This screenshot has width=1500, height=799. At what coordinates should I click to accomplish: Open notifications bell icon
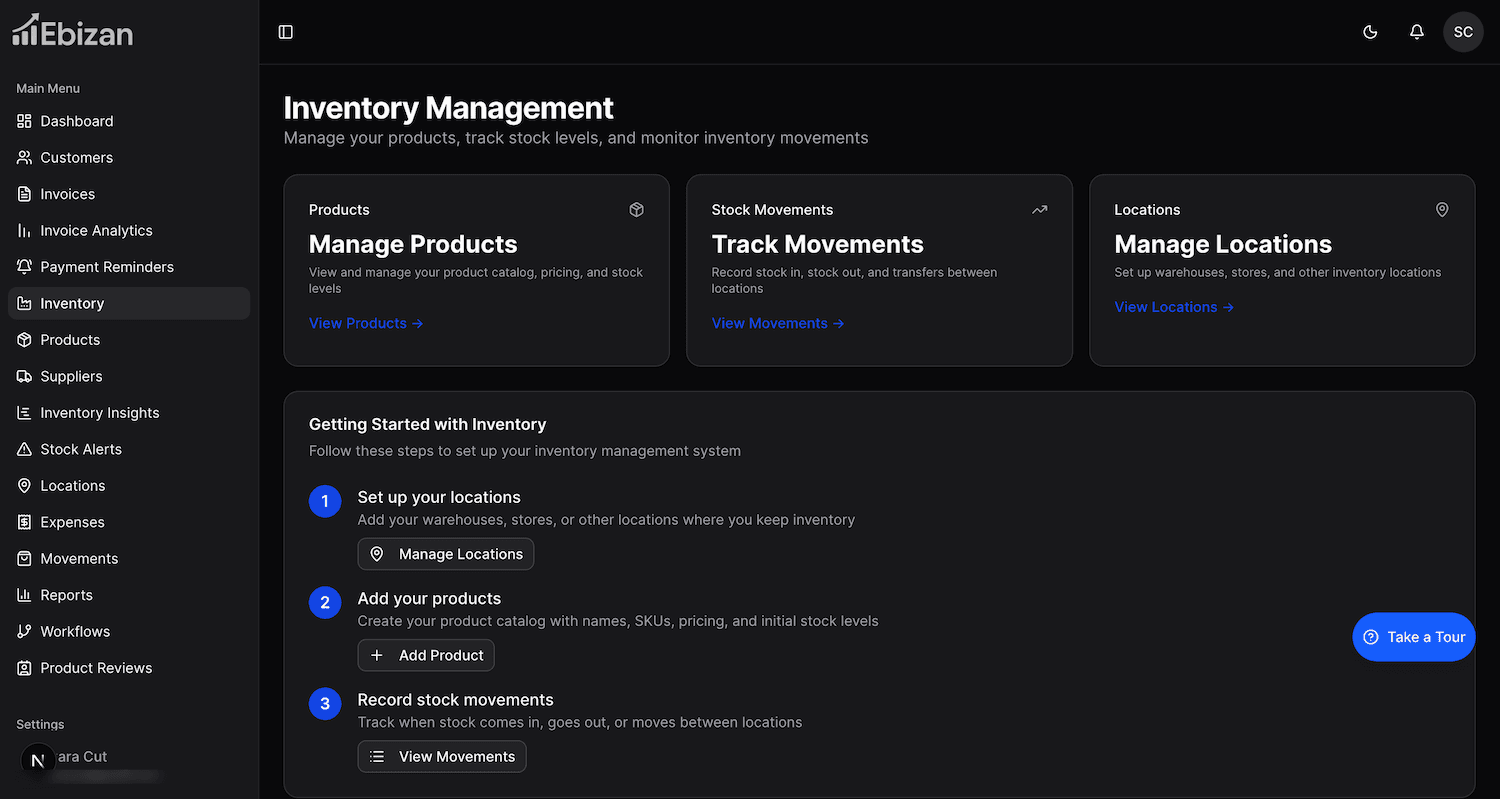pos(1416,32)
